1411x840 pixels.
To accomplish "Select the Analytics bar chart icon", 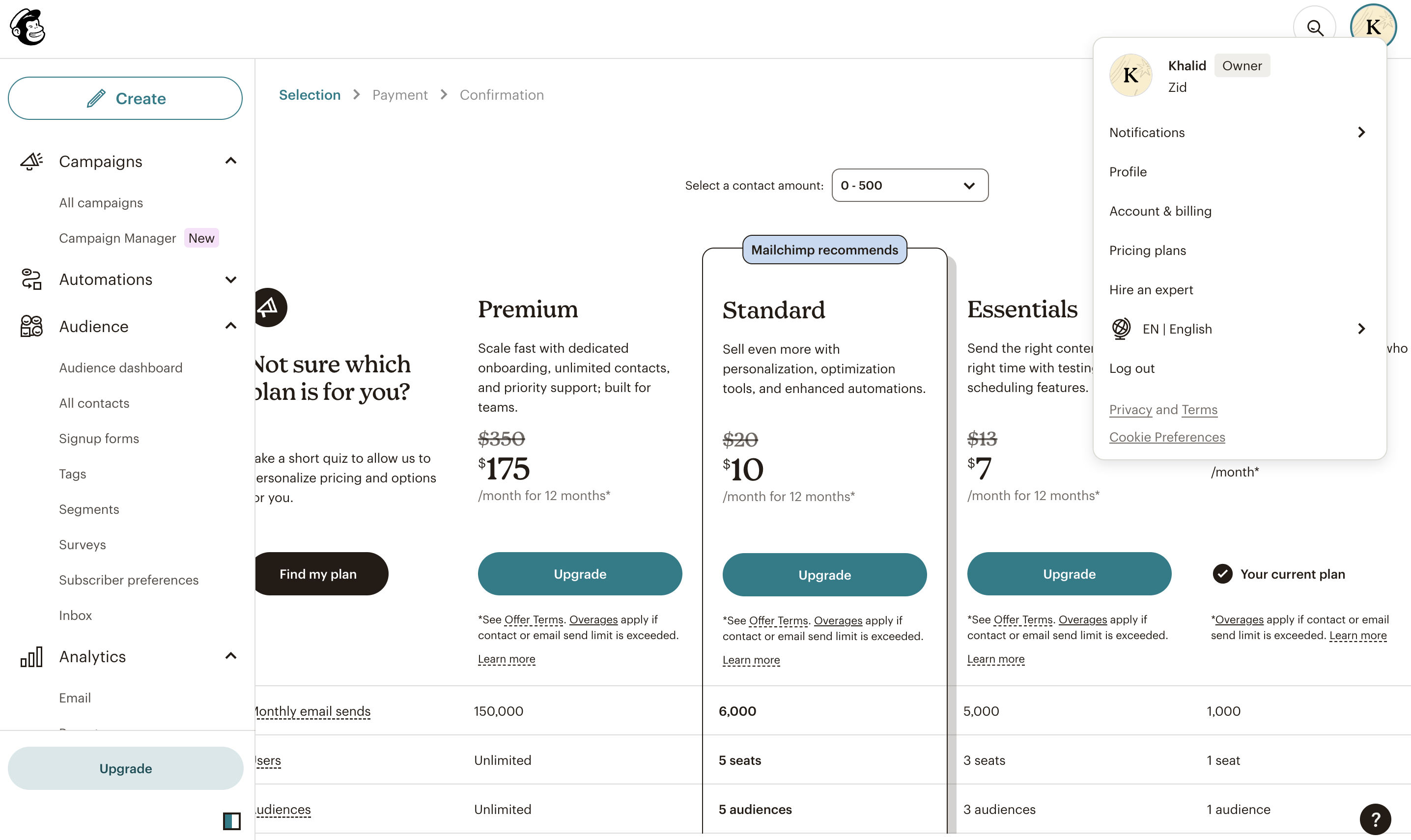I will pos(31,657).
